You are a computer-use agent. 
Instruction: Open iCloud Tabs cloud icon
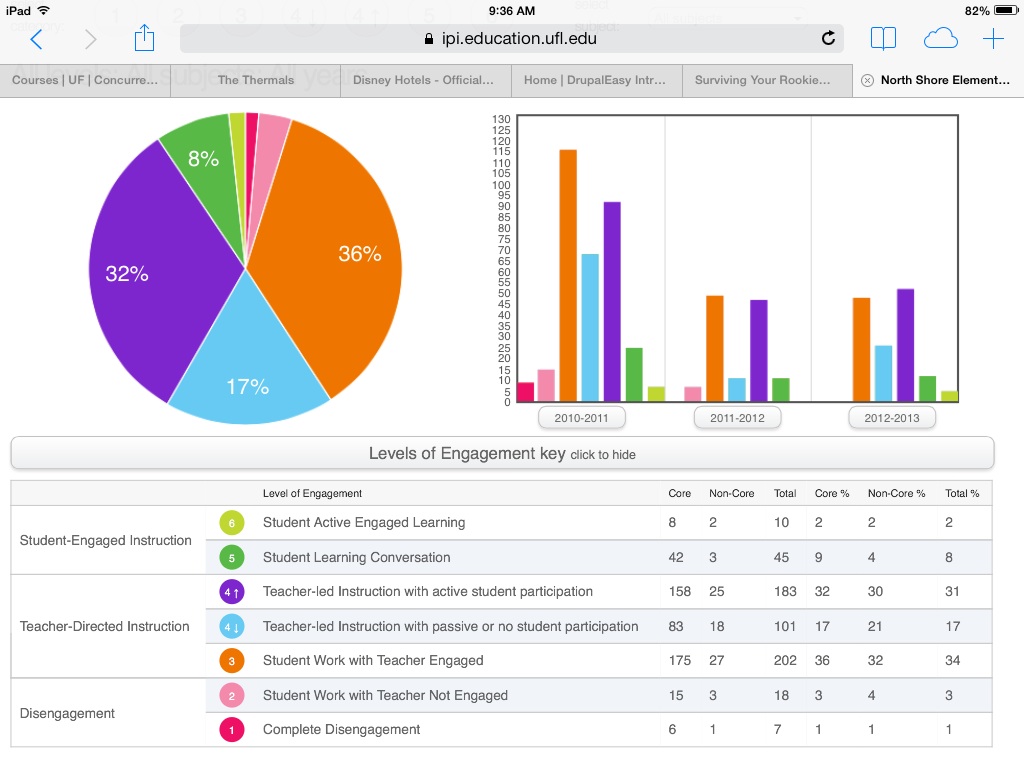click(x=940, y=39)
